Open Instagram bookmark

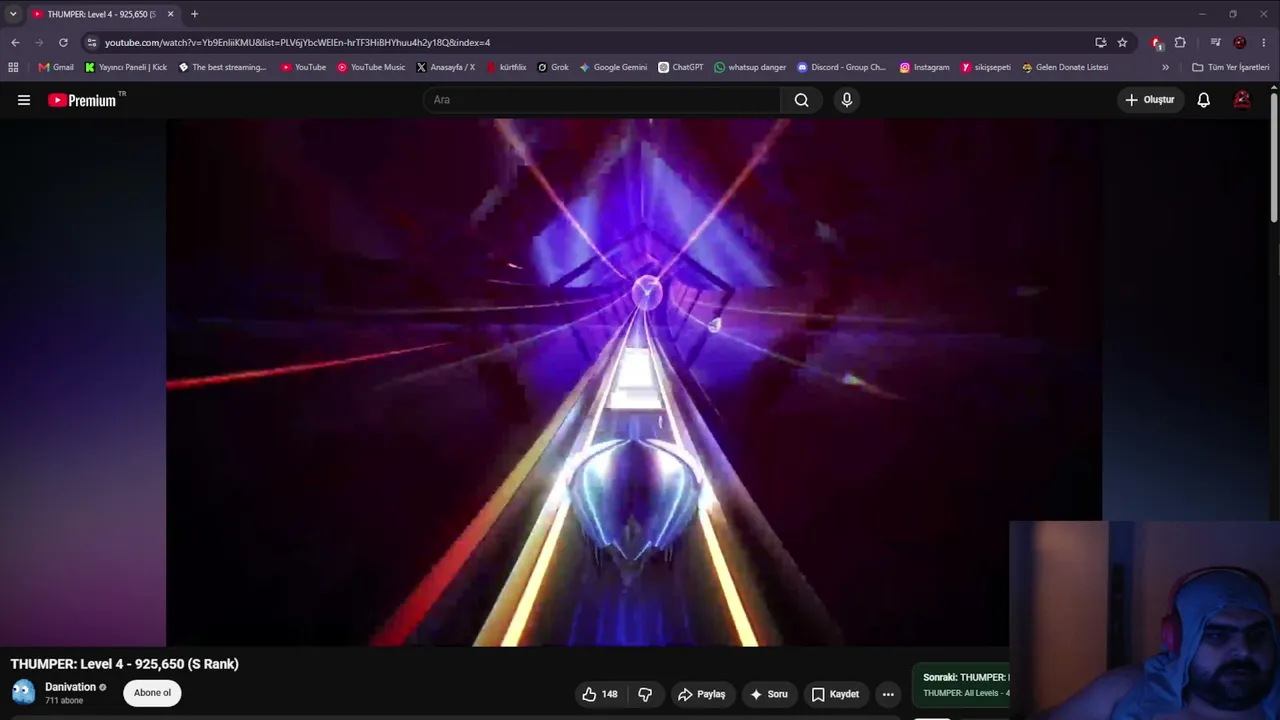pyautogui.click(x=924, y=67)
